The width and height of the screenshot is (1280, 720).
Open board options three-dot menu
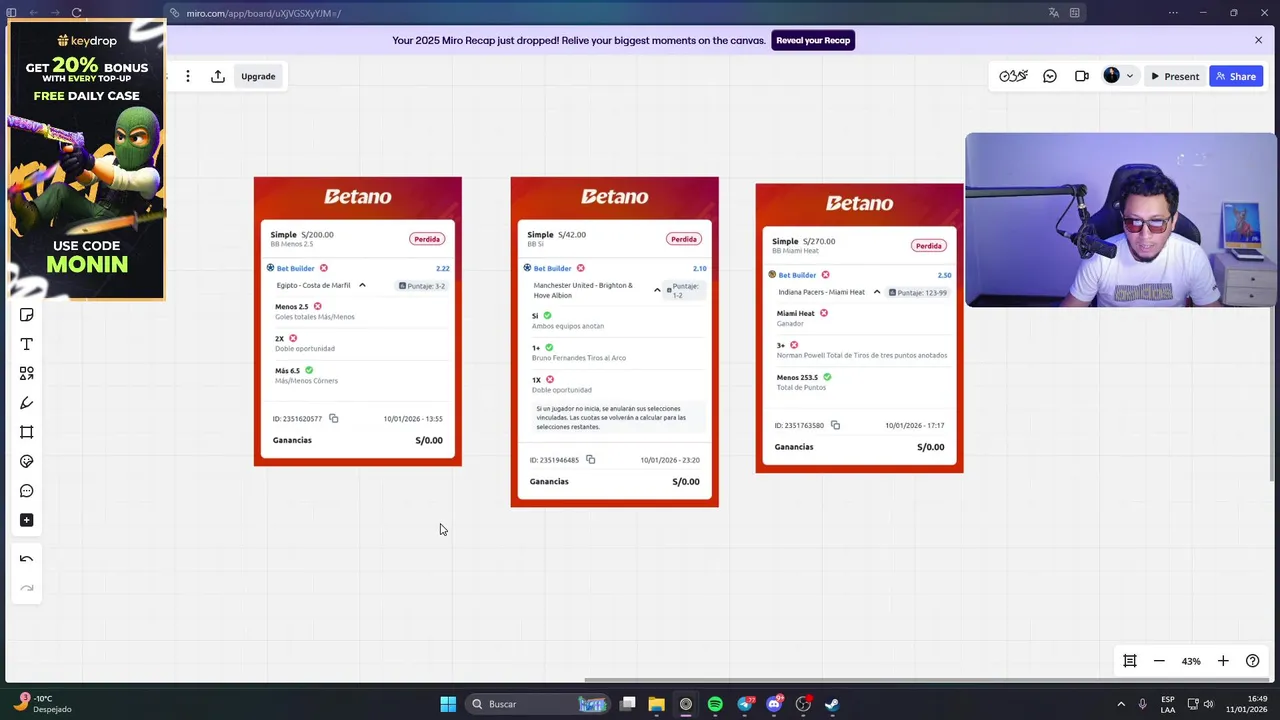pyautogui.click(x=187, y=76)
